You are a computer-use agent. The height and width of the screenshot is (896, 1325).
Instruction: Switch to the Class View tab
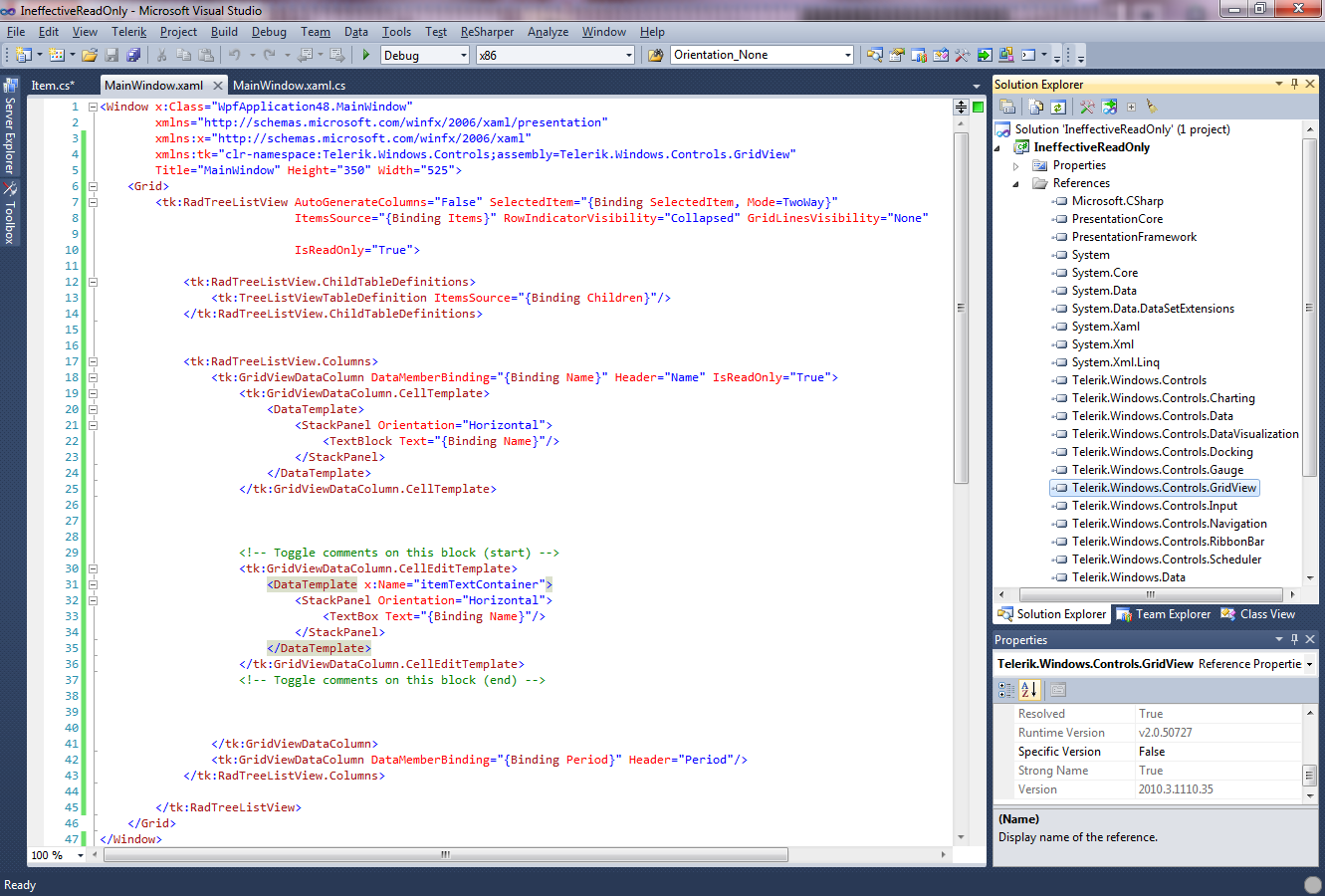[1258, 614]
